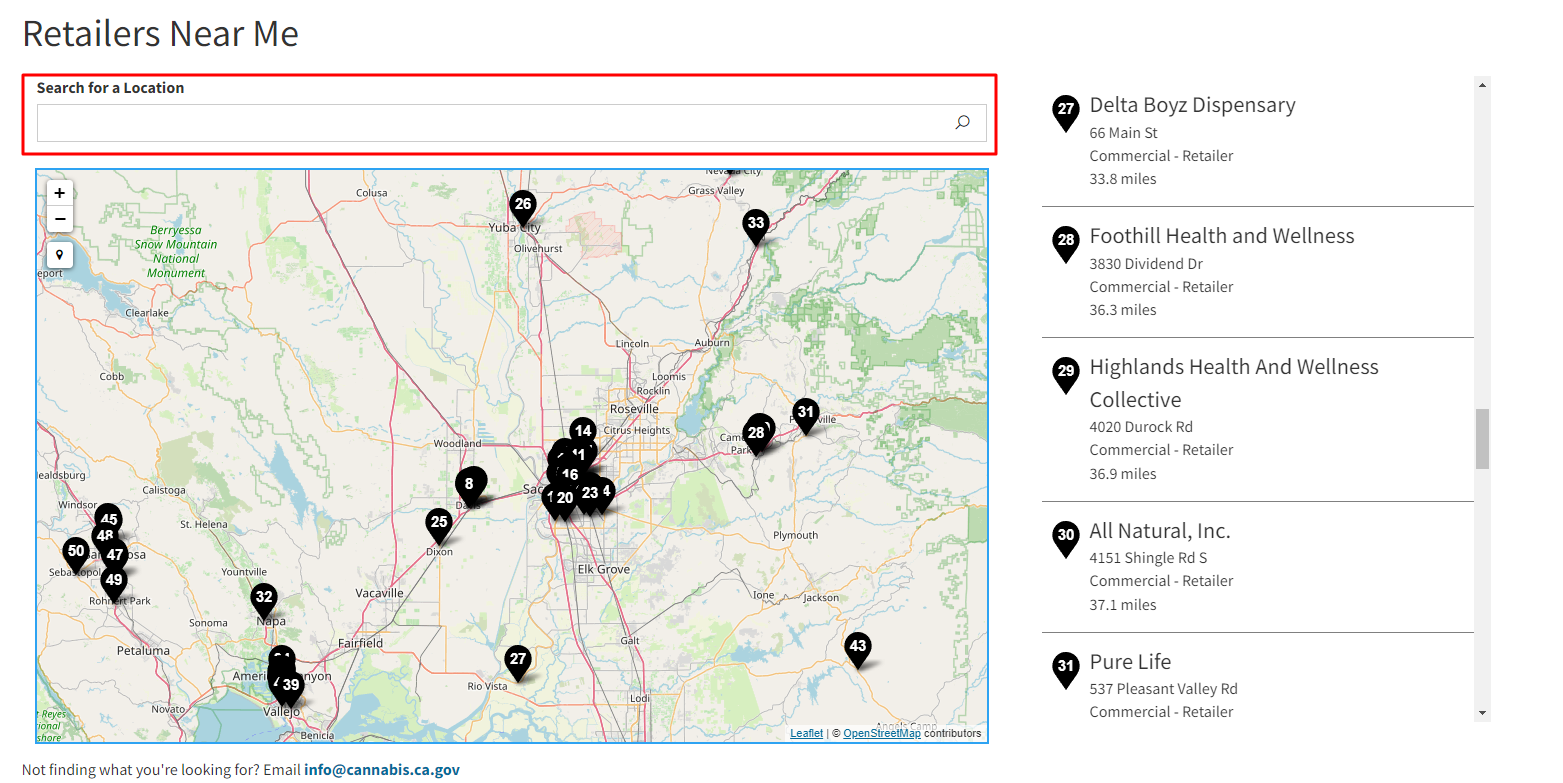This screenshot has height=783, width=1563.
Task: Click the Search for a Location field
Action: (490, 123)
